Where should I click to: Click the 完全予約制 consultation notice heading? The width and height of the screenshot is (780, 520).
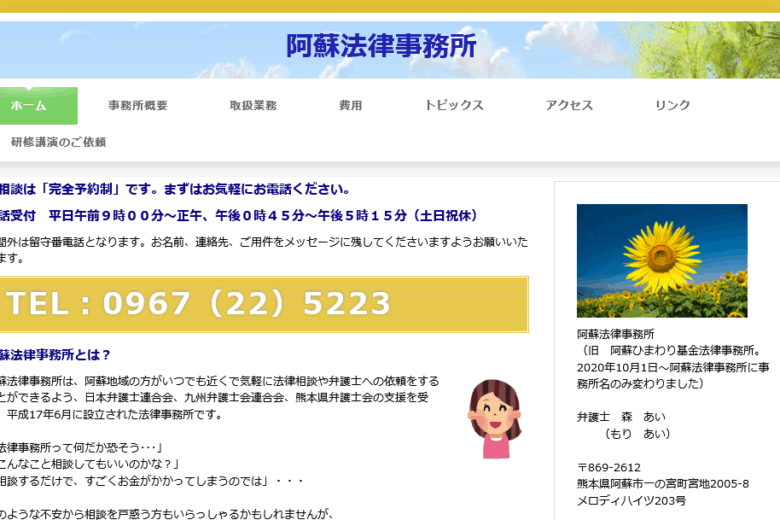tap(174, 189)
